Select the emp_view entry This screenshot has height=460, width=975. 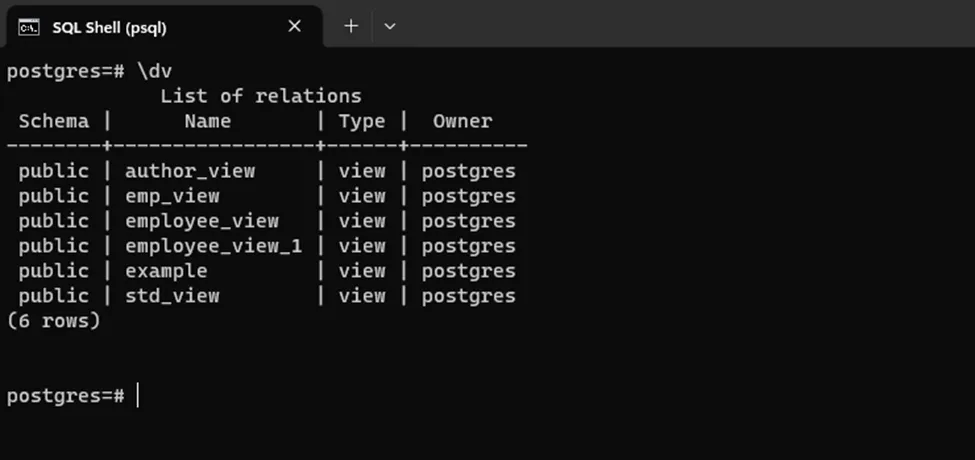point(172,196)
